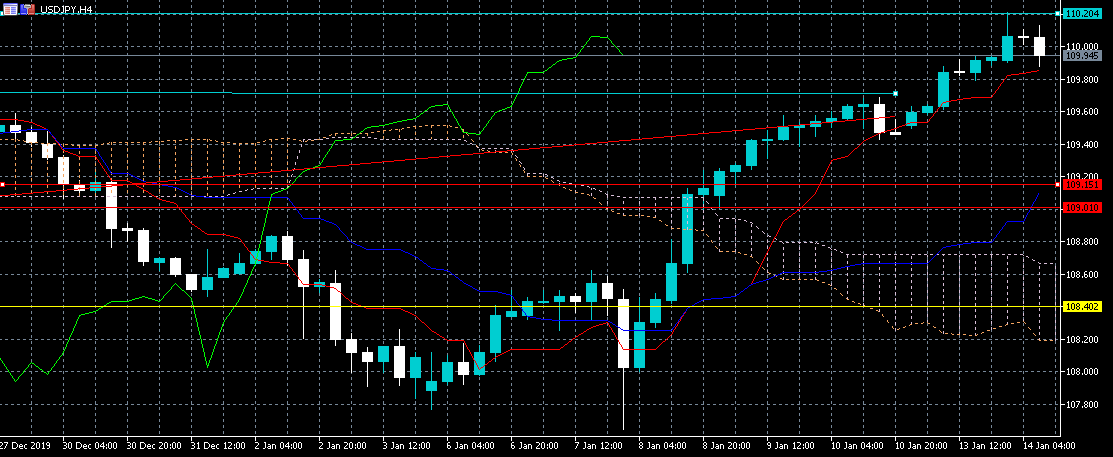The image size is (1113, 457).
Task: Click the 3 Jan 12:00 time label
Action: pos(405,448)
